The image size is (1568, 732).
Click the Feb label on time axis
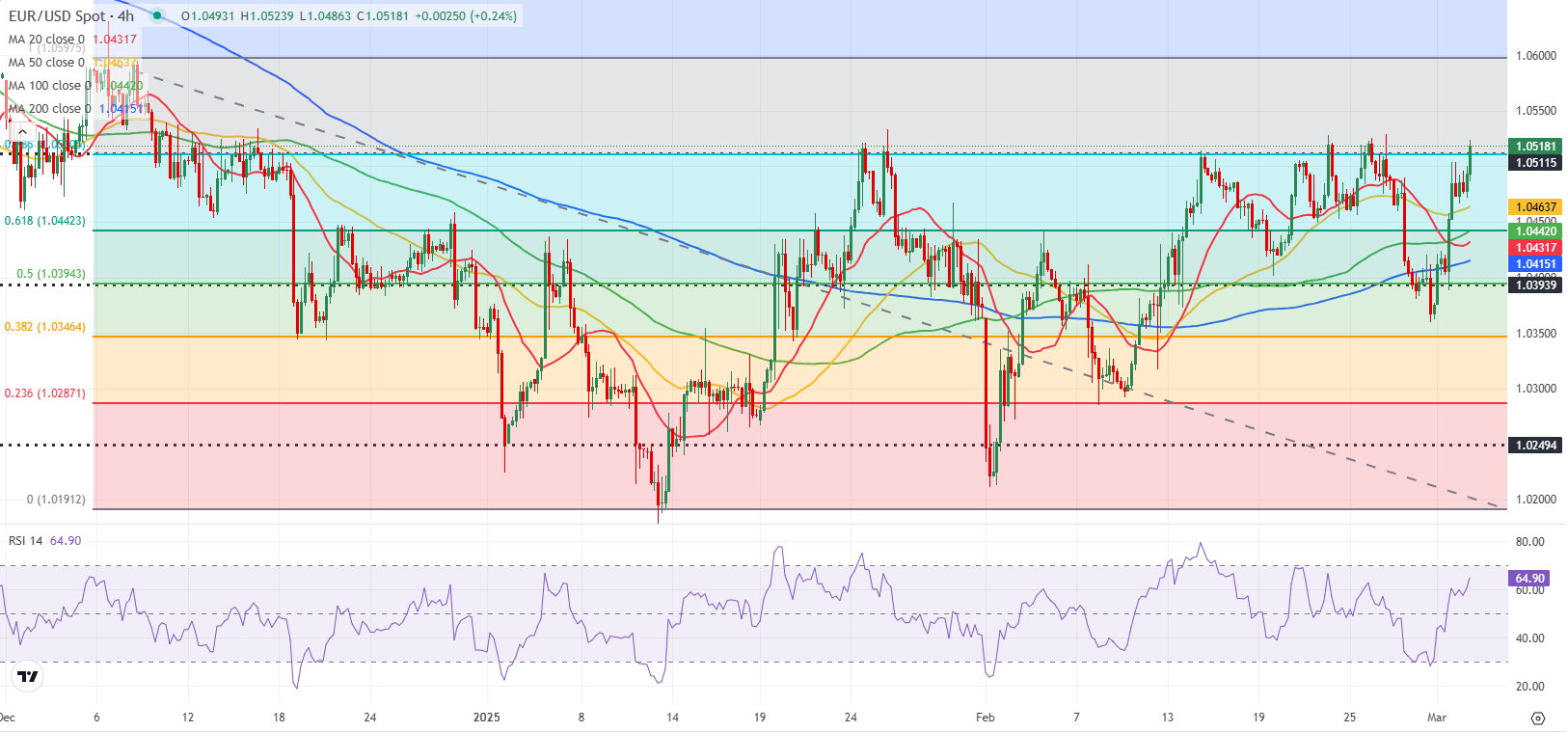click(985, 718)
